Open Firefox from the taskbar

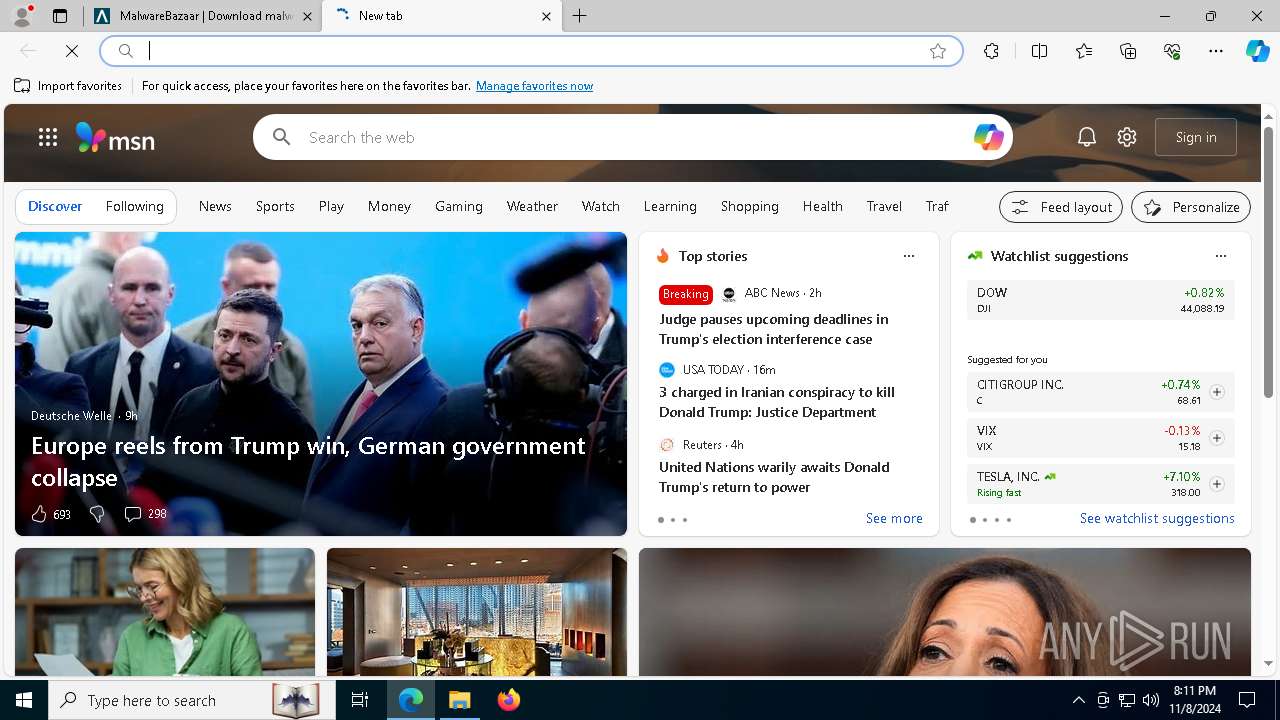pyautogui.click(x=509, y=700)
